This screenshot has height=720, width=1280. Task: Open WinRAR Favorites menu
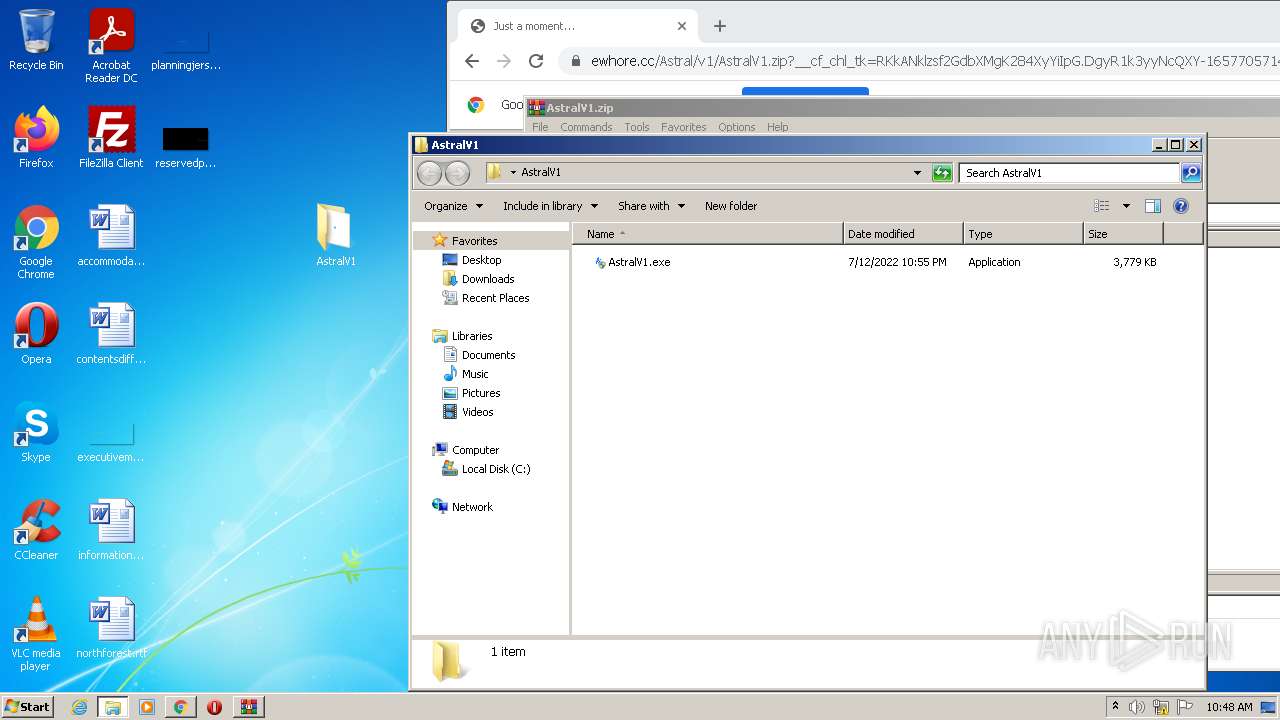pyautogui.click(x=684, y=127)
